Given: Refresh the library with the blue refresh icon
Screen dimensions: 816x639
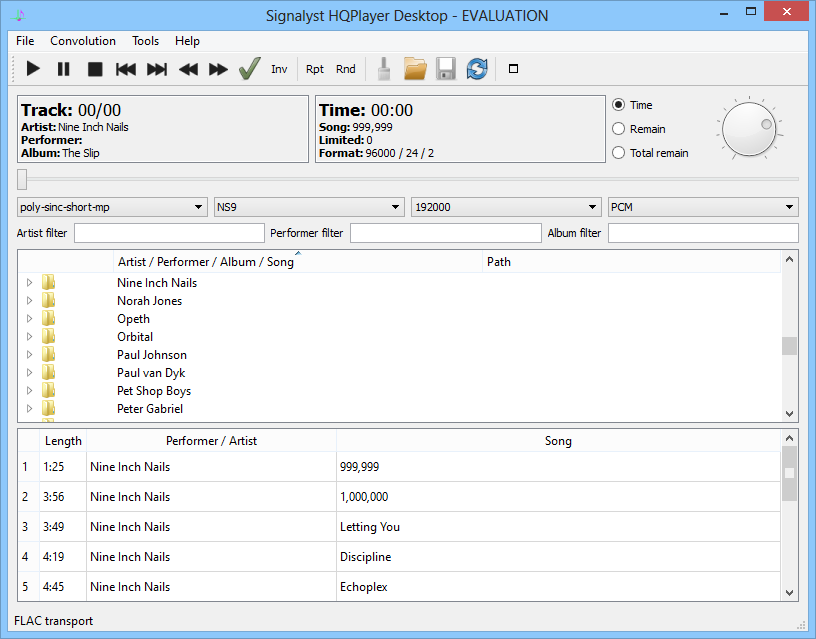Looking at the screenshot, I should pos(477,68).
